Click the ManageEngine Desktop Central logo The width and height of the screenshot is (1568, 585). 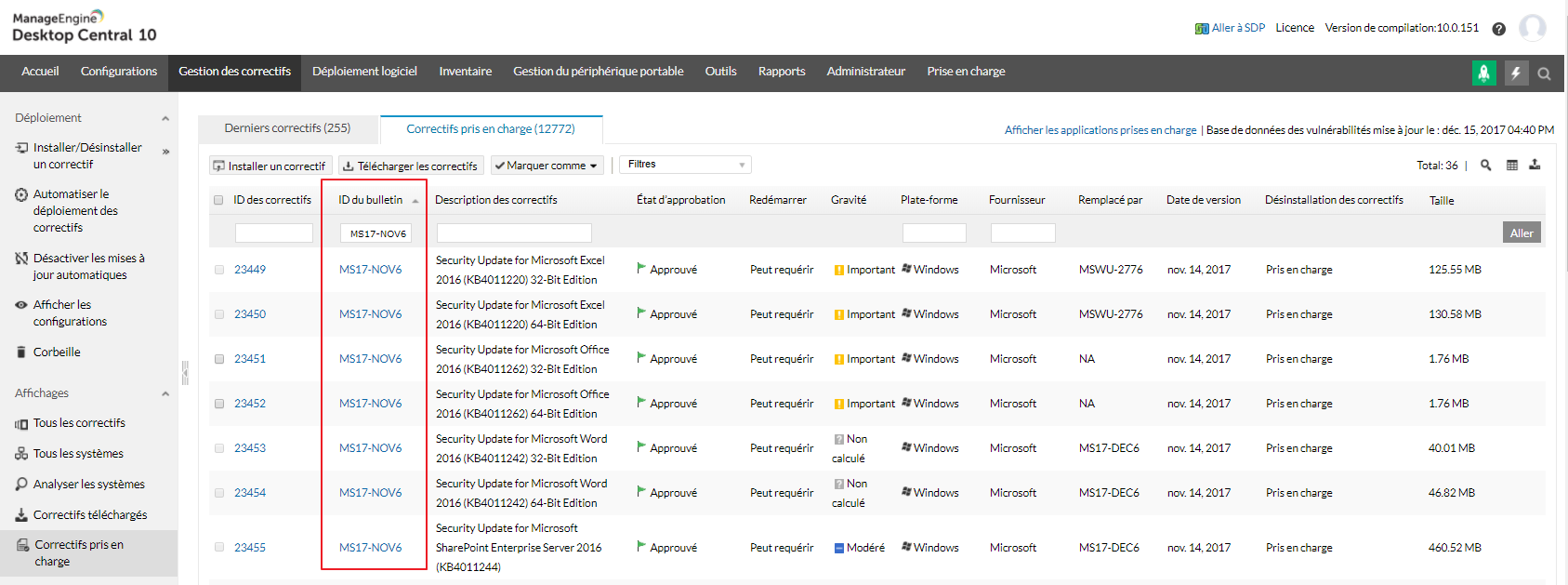pyautogui.click(x=84, y=27)
